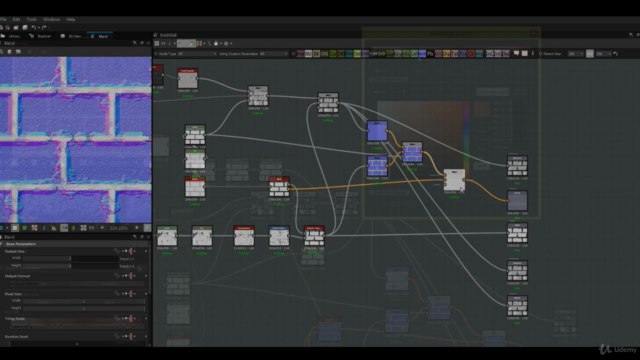
Task: Add a Channels Shuffle node from node bar
Action: [324, 53]
